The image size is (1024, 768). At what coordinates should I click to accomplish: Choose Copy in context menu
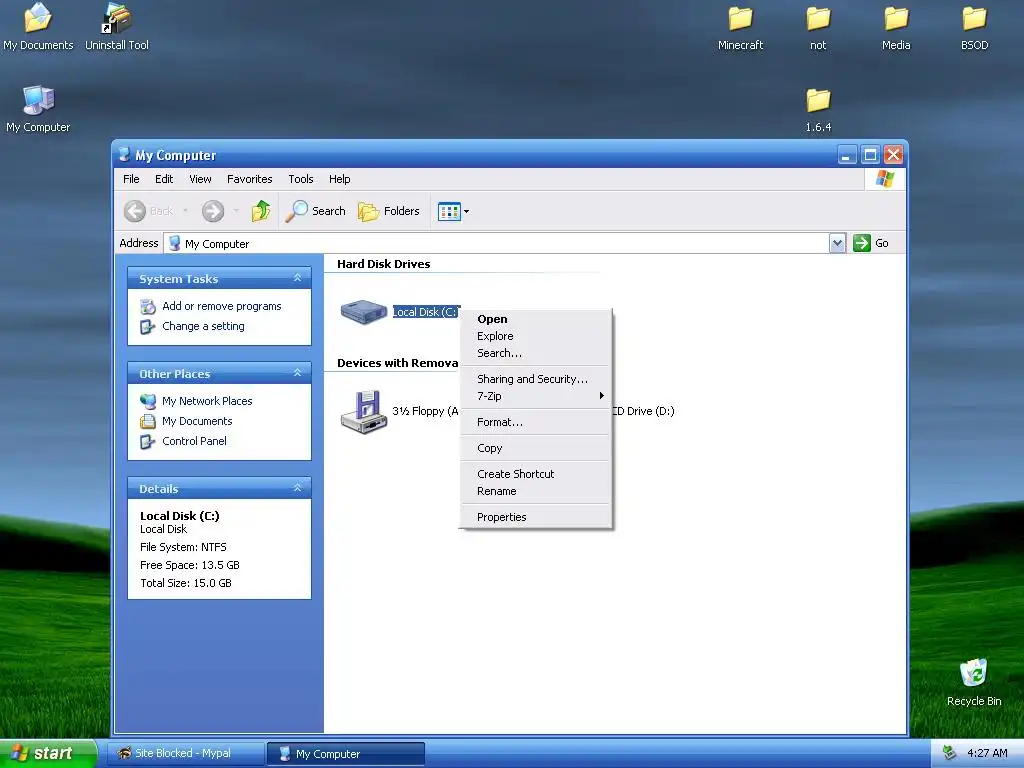coord(535,448)
